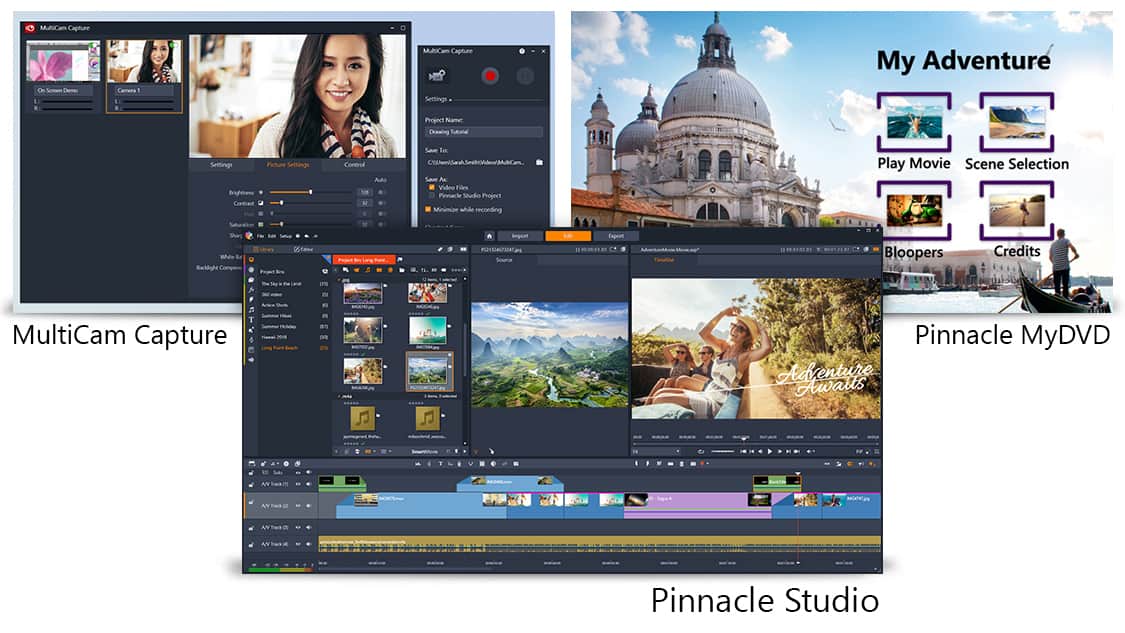The image size is (1125, 633).
Task: Open the effects (fx) library category
Action: (x=251, y=289)
